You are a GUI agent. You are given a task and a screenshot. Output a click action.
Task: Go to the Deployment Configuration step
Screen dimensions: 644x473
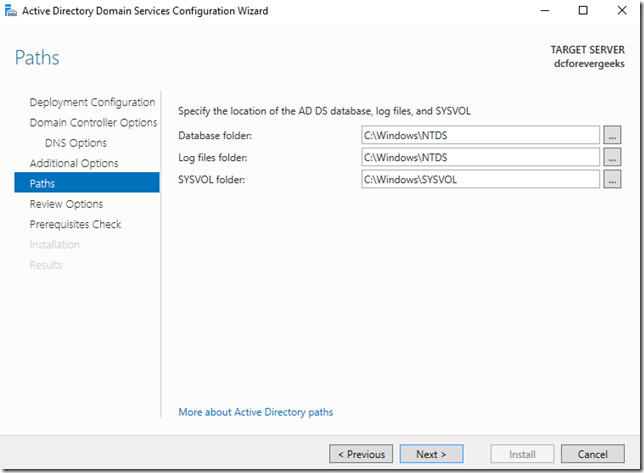click(92, 102)
